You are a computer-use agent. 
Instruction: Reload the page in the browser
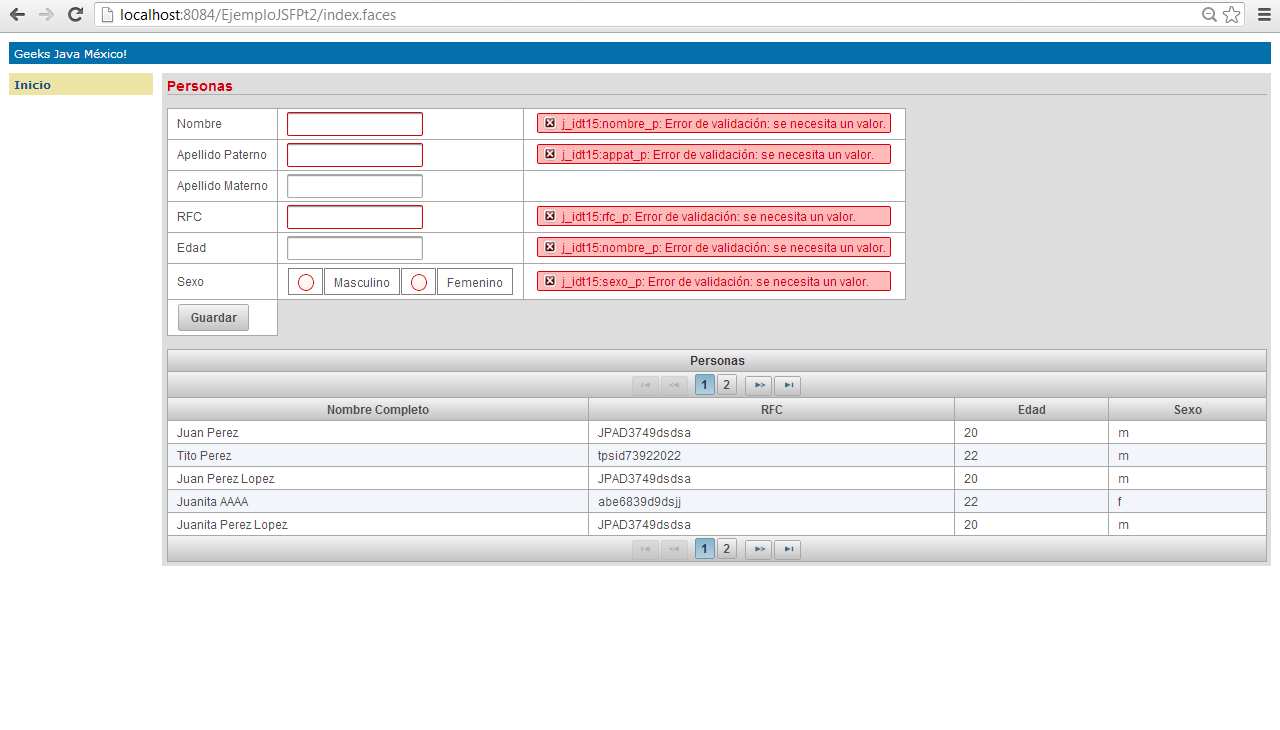[x=74, y=15]
